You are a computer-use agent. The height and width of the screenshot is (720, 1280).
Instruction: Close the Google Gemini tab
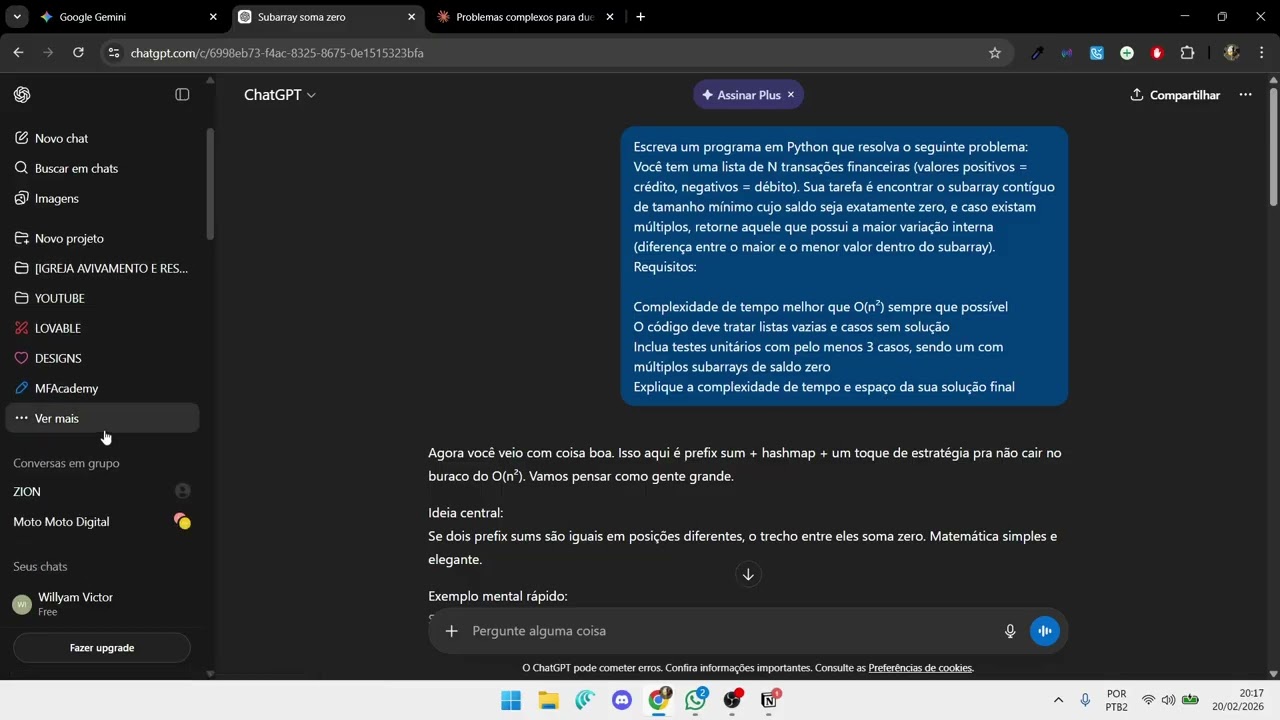pos(213,17)
